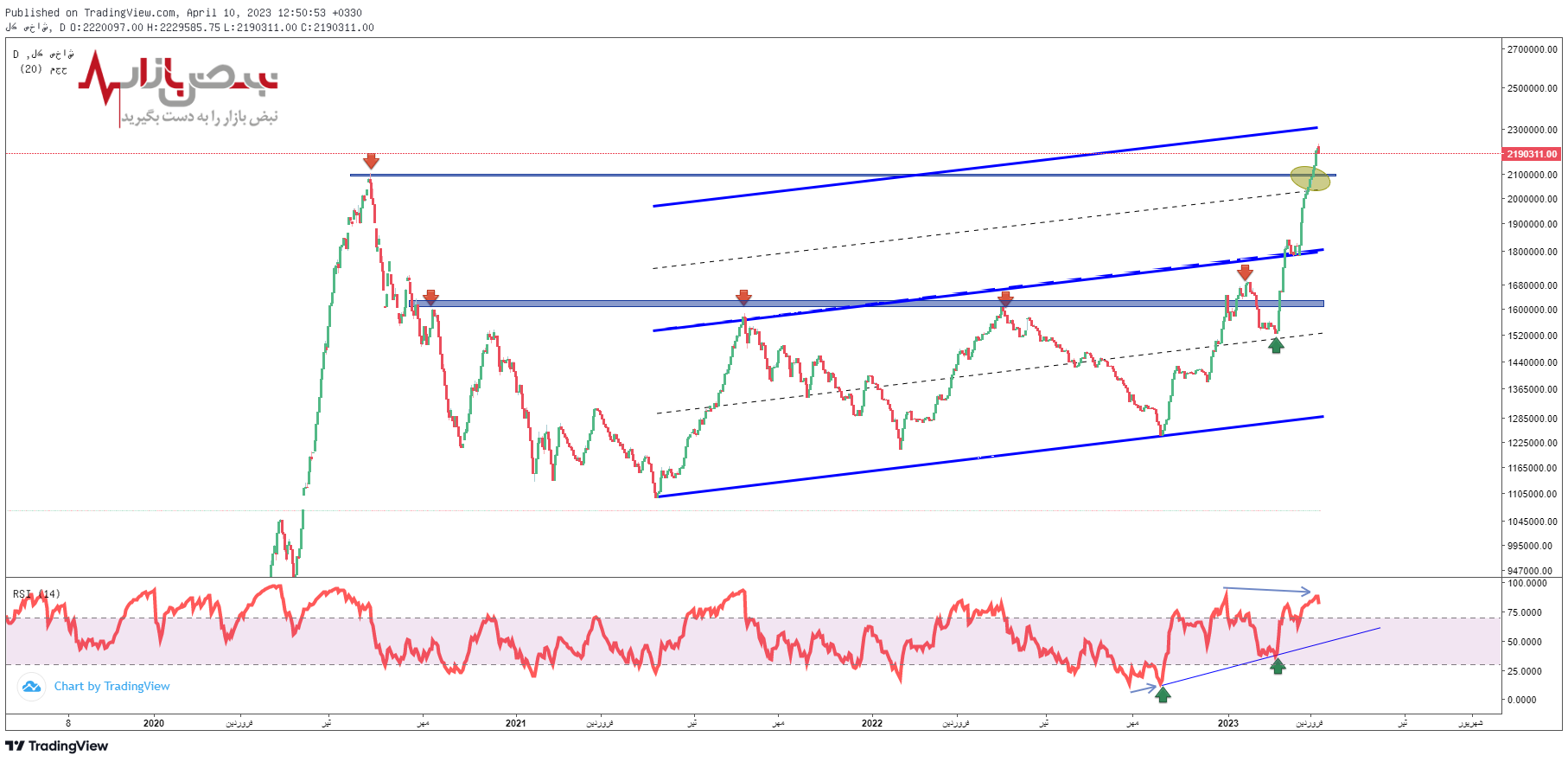Click the 1520000.00 price axis label
This screenshot has width=1568, height=762.
(x=1532, y=336)
